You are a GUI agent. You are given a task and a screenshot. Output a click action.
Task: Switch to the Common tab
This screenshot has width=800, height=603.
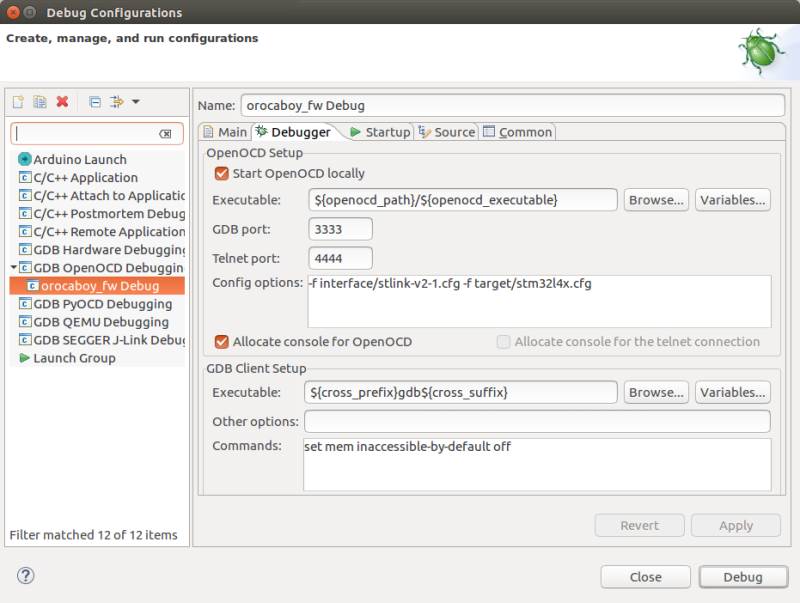point(517,132)
